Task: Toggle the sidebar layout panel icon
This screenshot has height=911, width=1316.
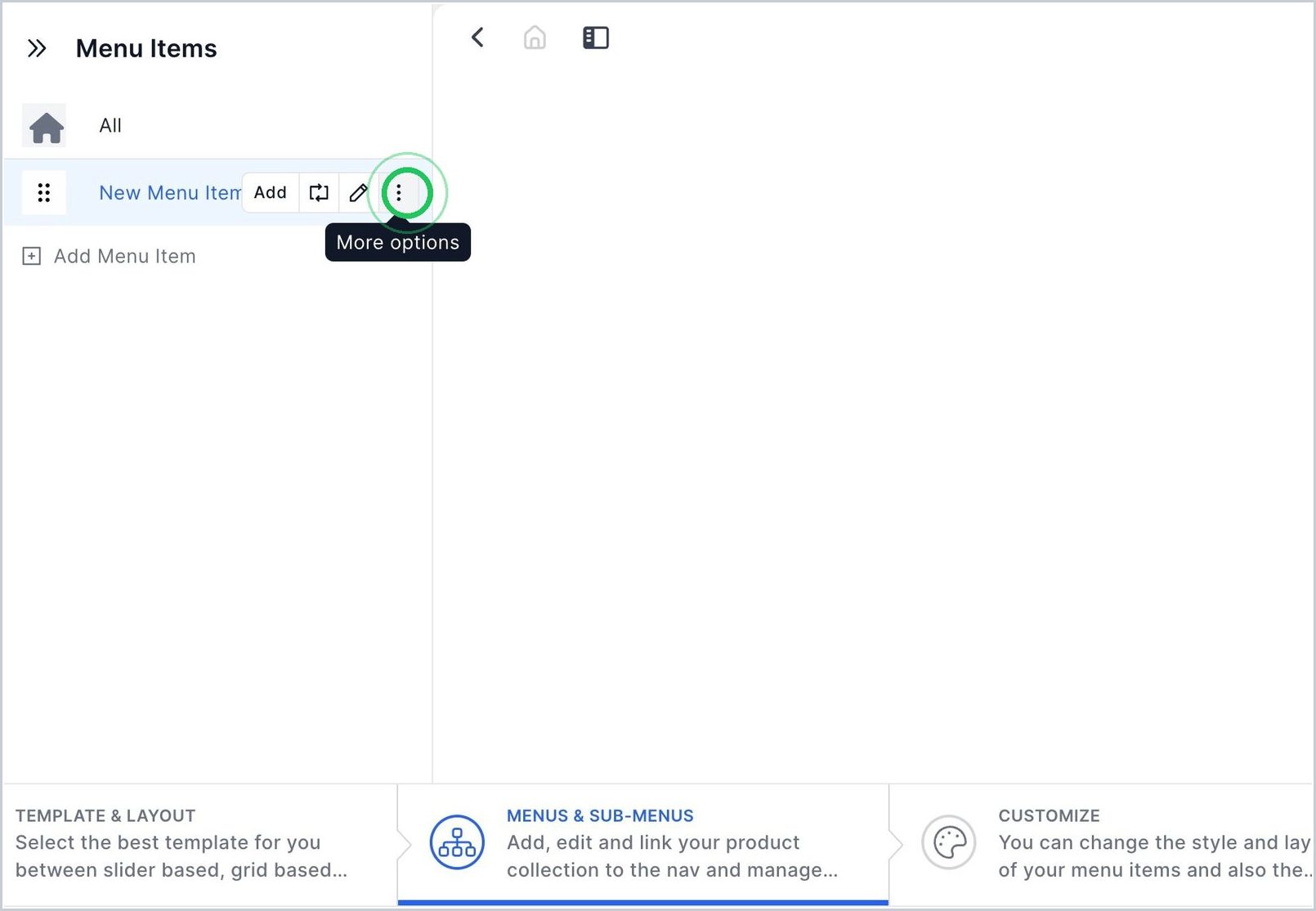Action: 596,38
